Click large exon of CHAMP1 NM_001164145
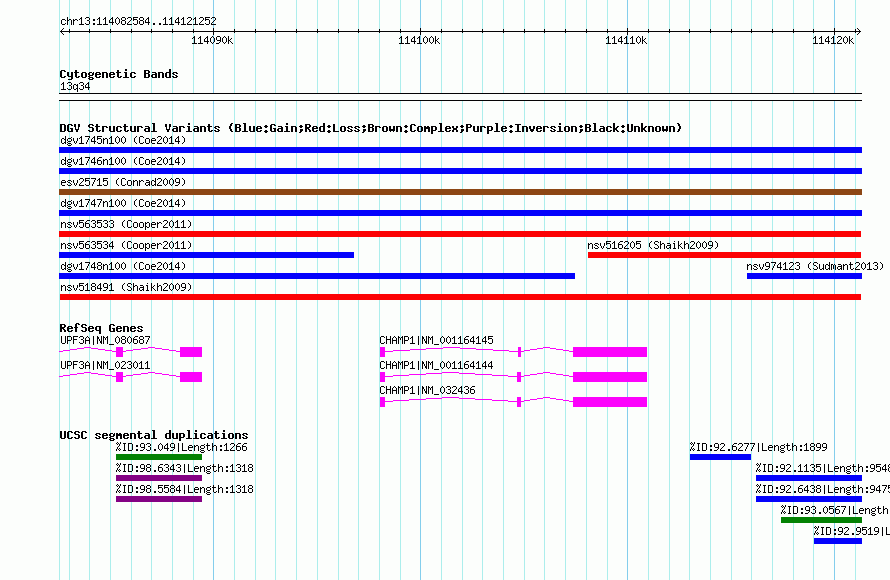This screenshot has width=890, height=580. (x=610, y=352)
